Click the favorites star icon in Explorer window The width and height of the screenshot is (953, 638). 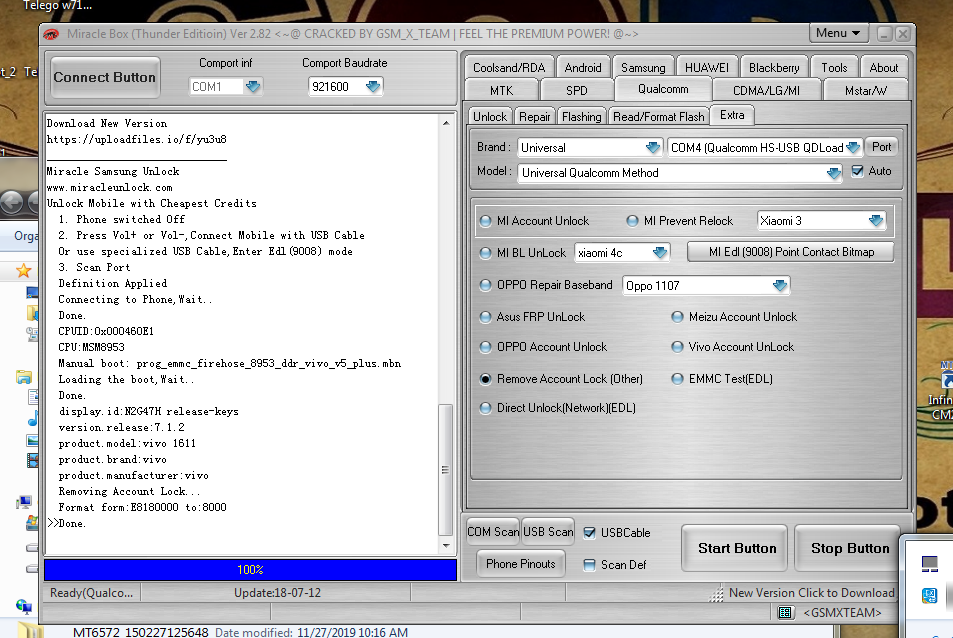[23, 270]
